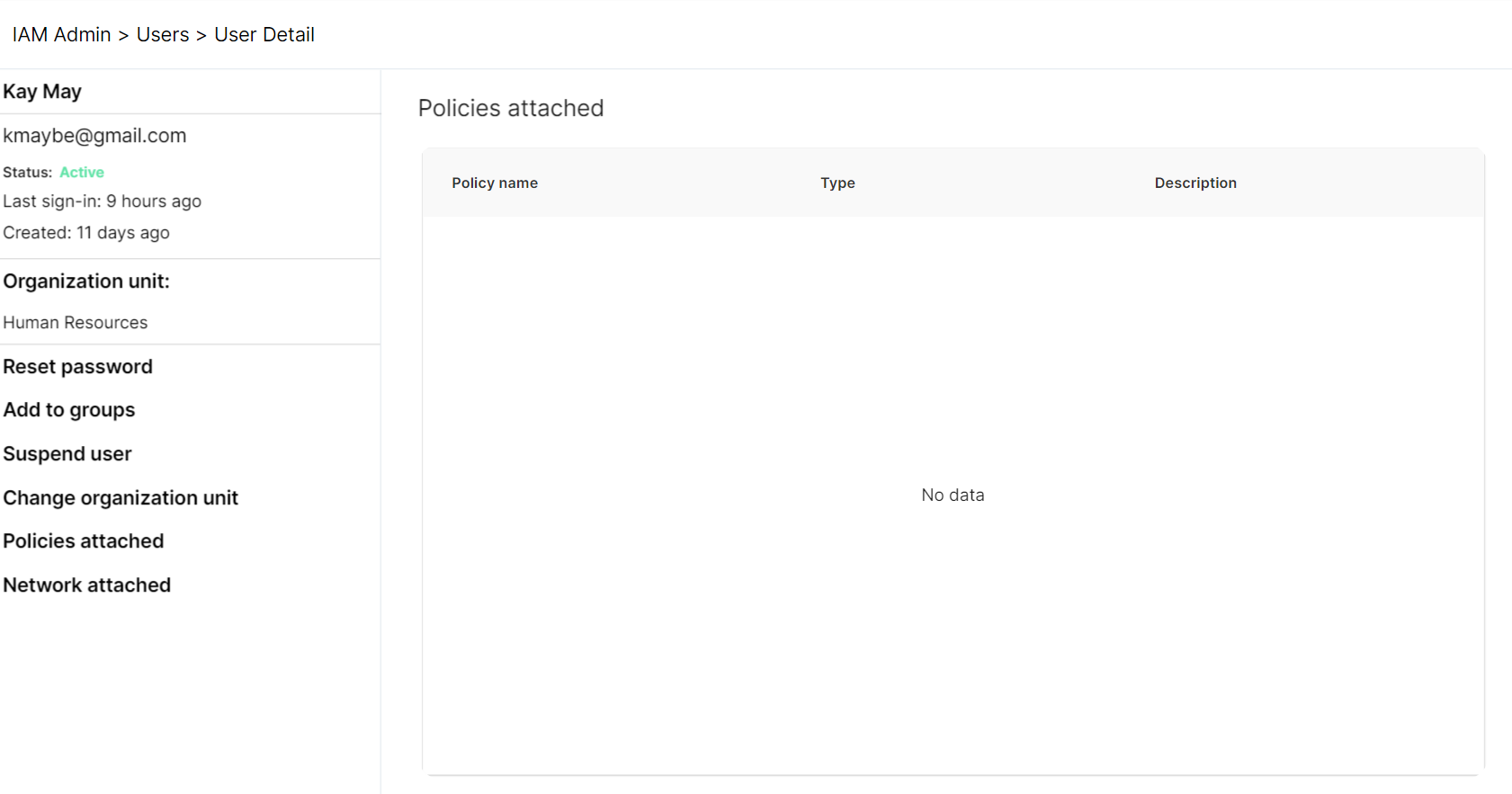Viewport: 1512px width, 794px height.
Task: Choose Add to groups option
Action: point(69,410)
